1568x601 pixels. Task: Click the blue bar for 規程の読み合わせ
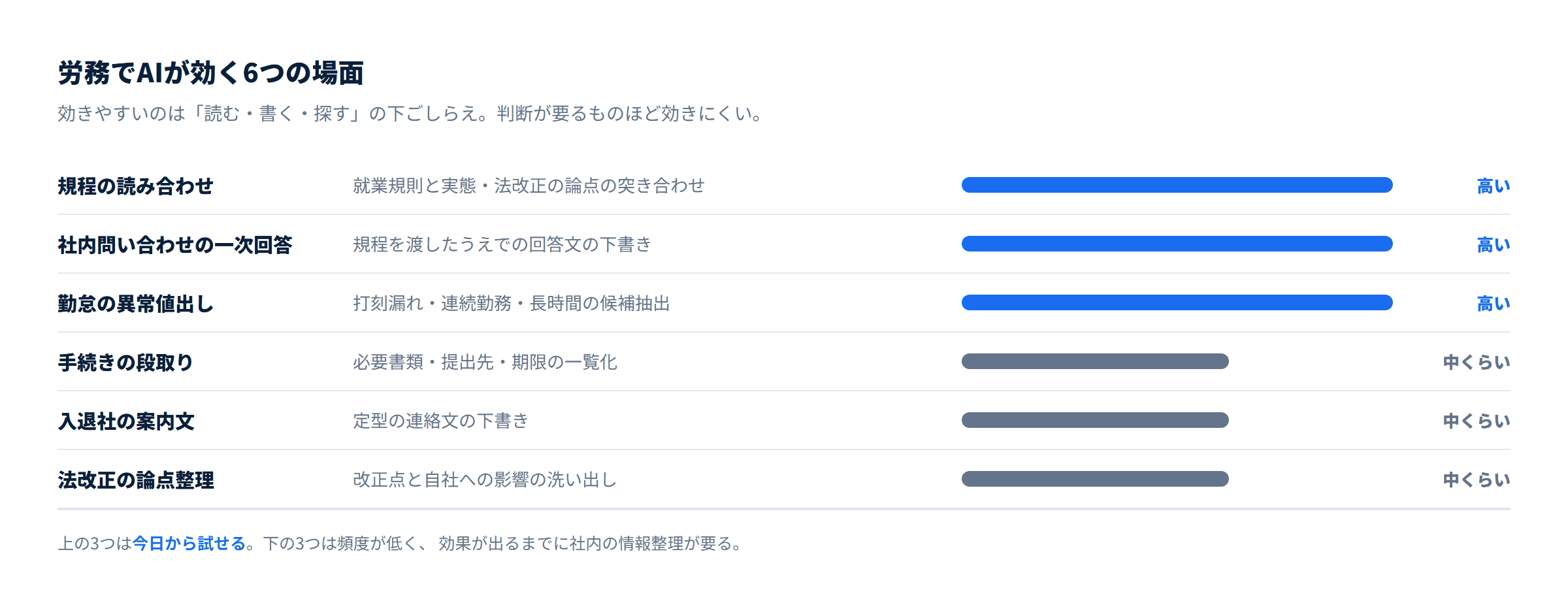tap(1177, 185)
